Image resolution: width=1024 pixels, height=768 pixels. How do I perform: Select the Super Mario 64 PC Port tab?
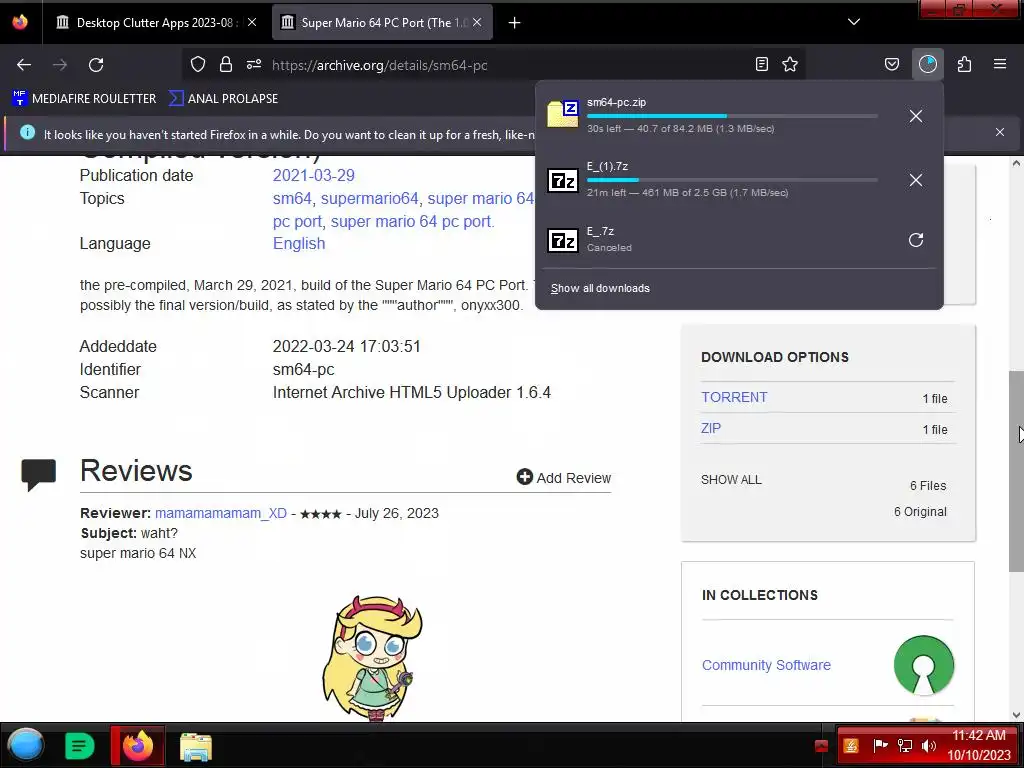click(382, 23)
